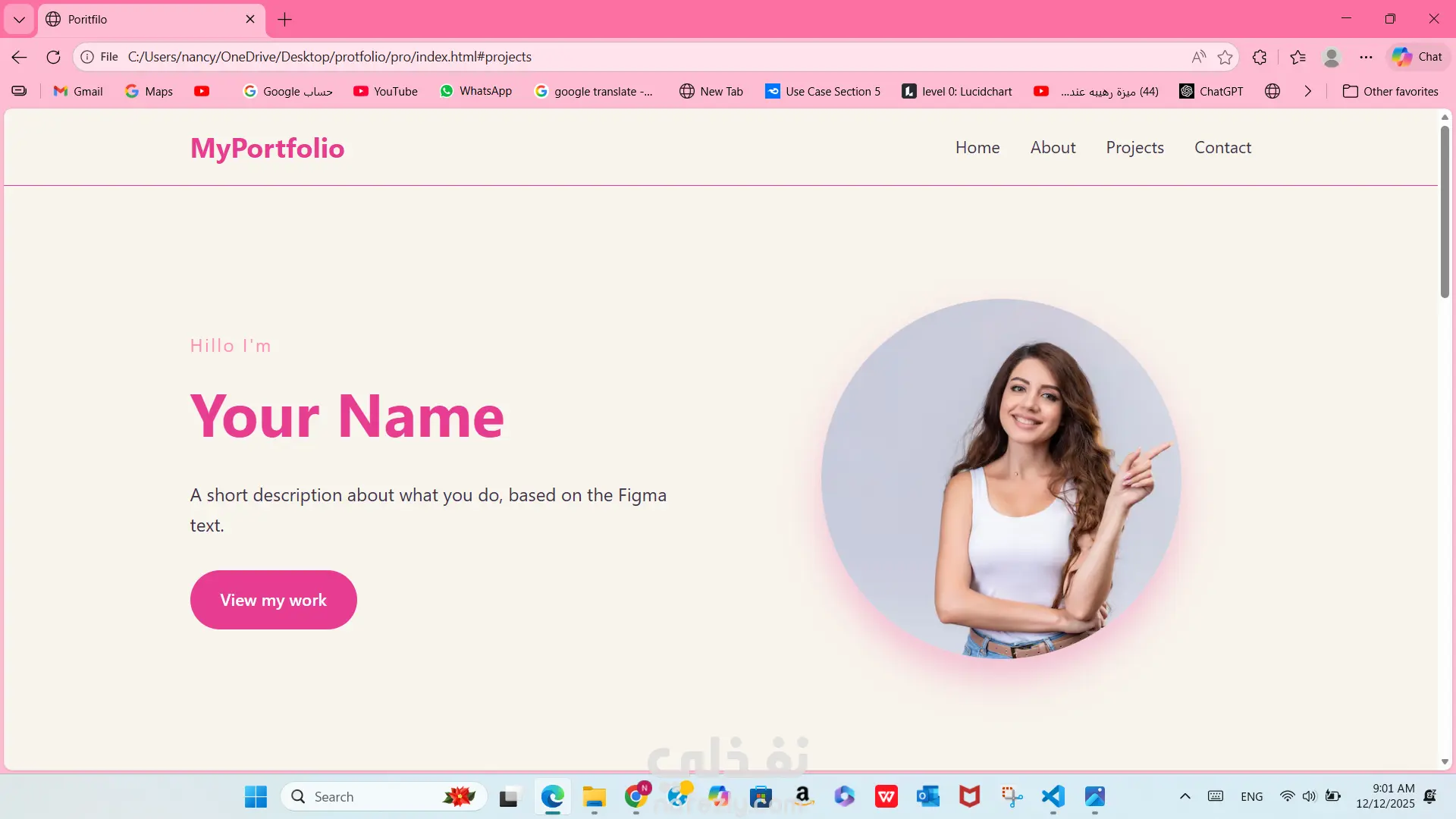Open Settings and more ellipsis menu
This screenshot has height=819, width=1456.
[x=1366, y=57]
